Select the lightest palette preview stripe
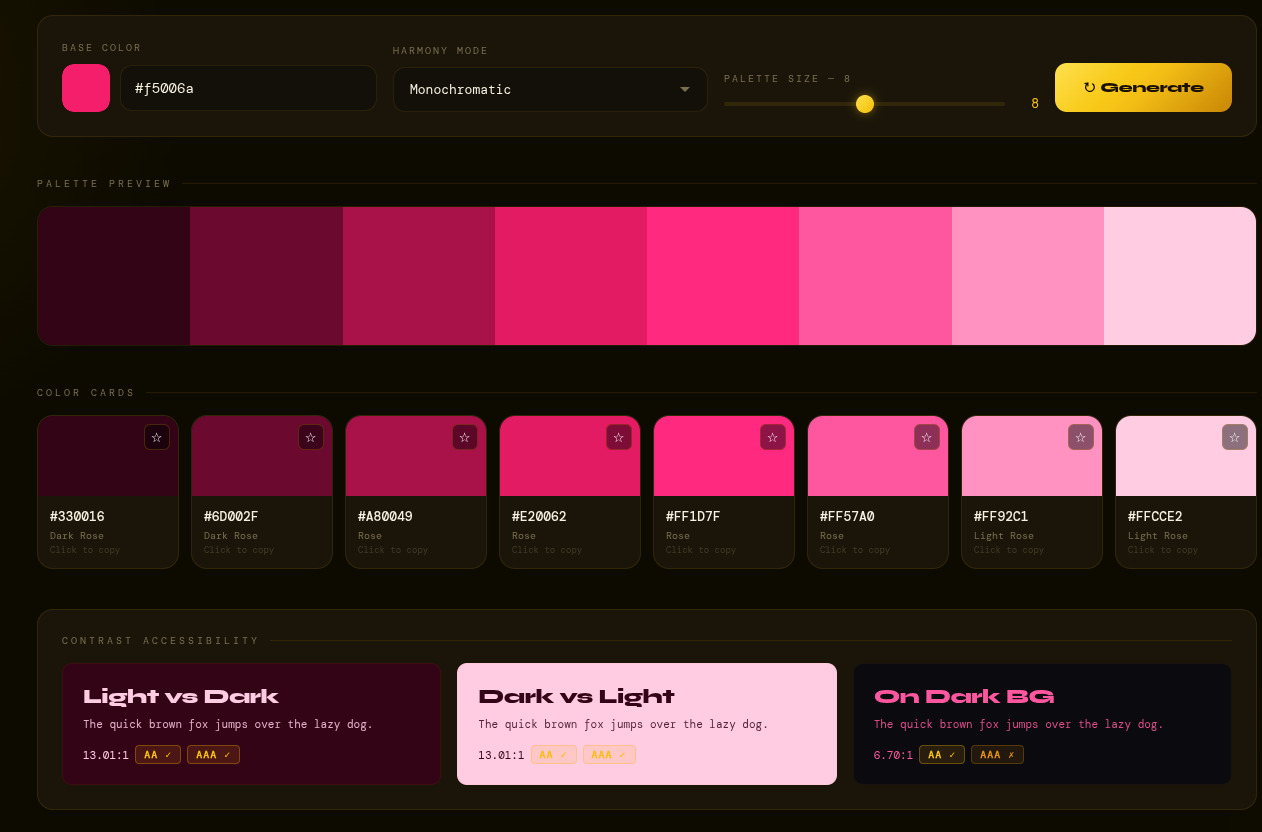This screenshot has width=1262, height=832. pos(1180,276)
